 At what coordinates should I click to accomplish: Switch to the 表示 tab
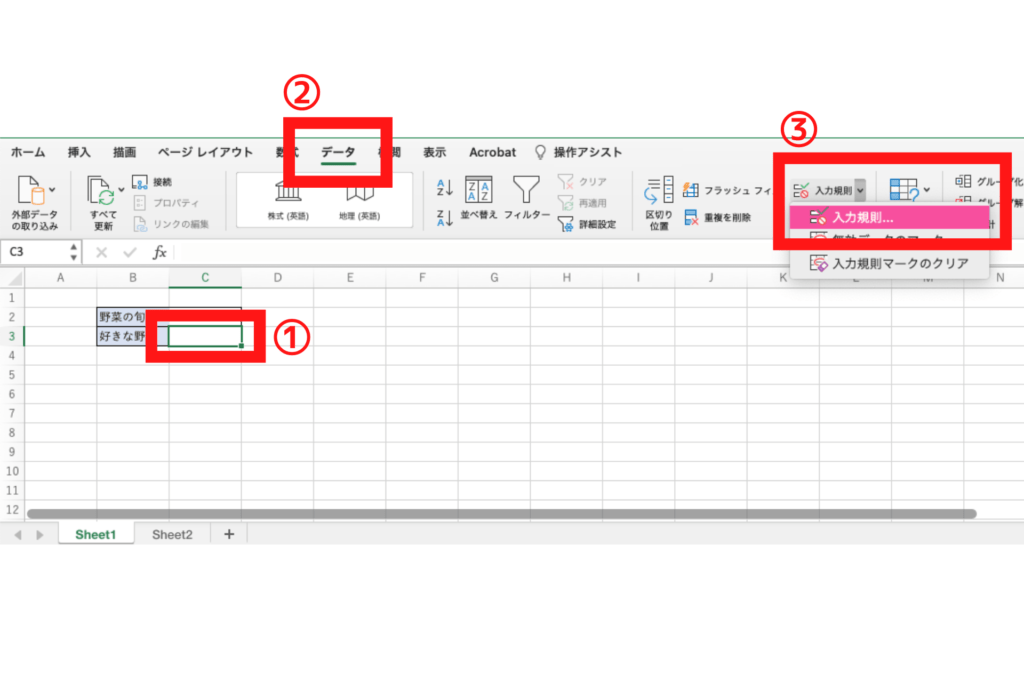point(434,152)
